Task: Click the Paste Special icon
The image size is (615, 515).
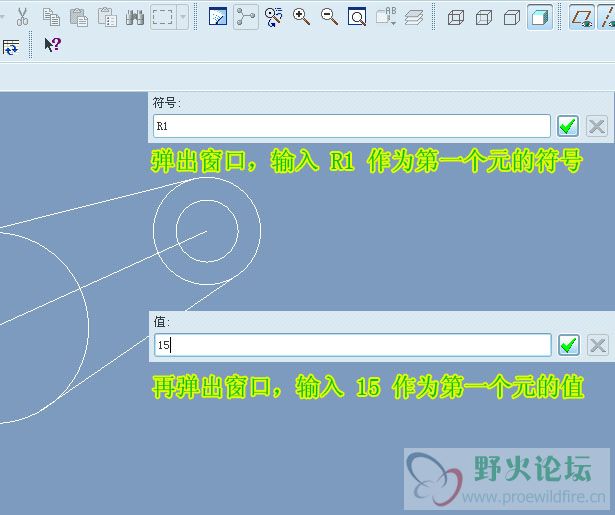Action: 107,17
